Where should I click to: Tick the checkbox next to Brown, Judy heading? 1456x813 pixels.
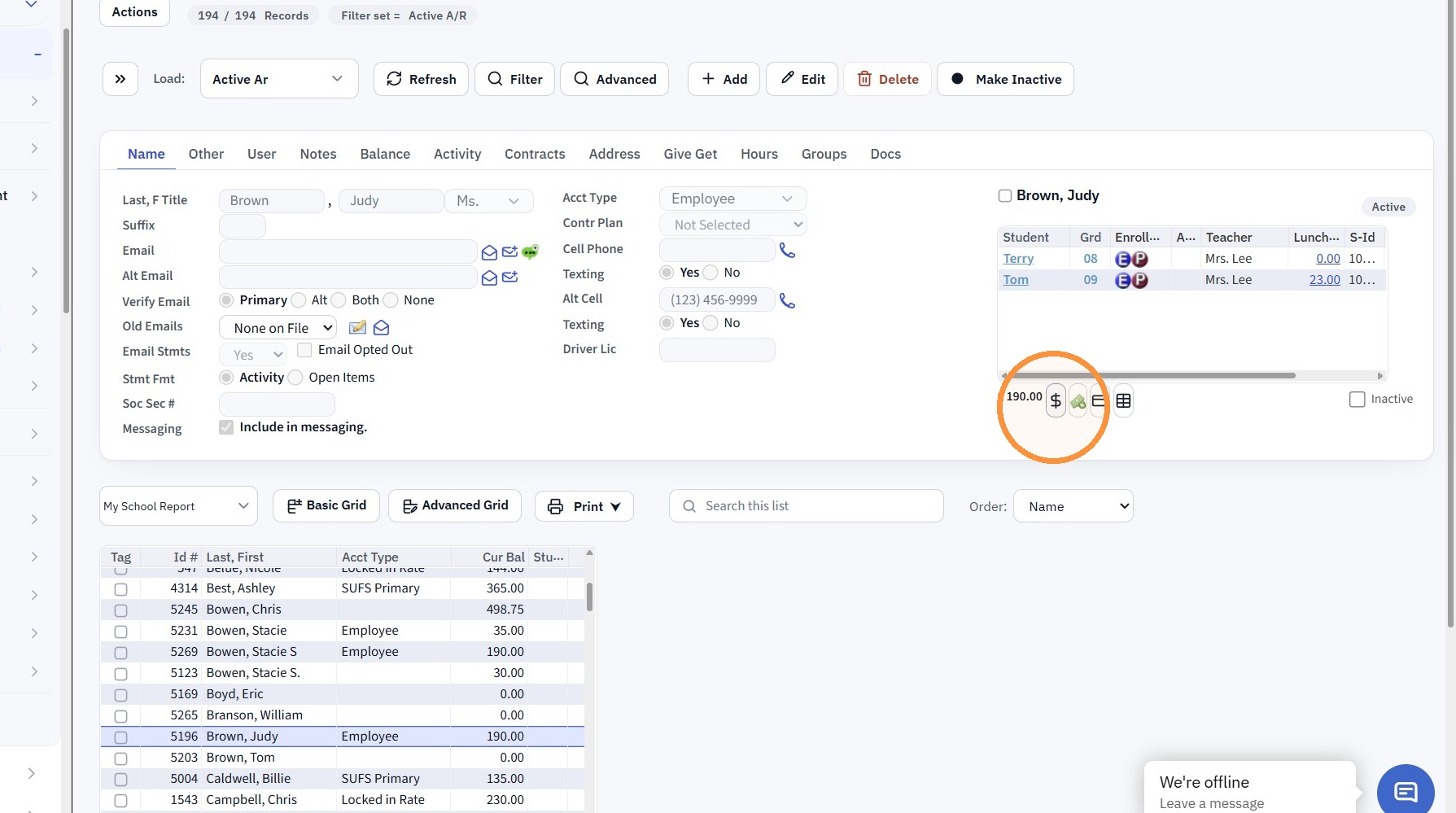1005,195
